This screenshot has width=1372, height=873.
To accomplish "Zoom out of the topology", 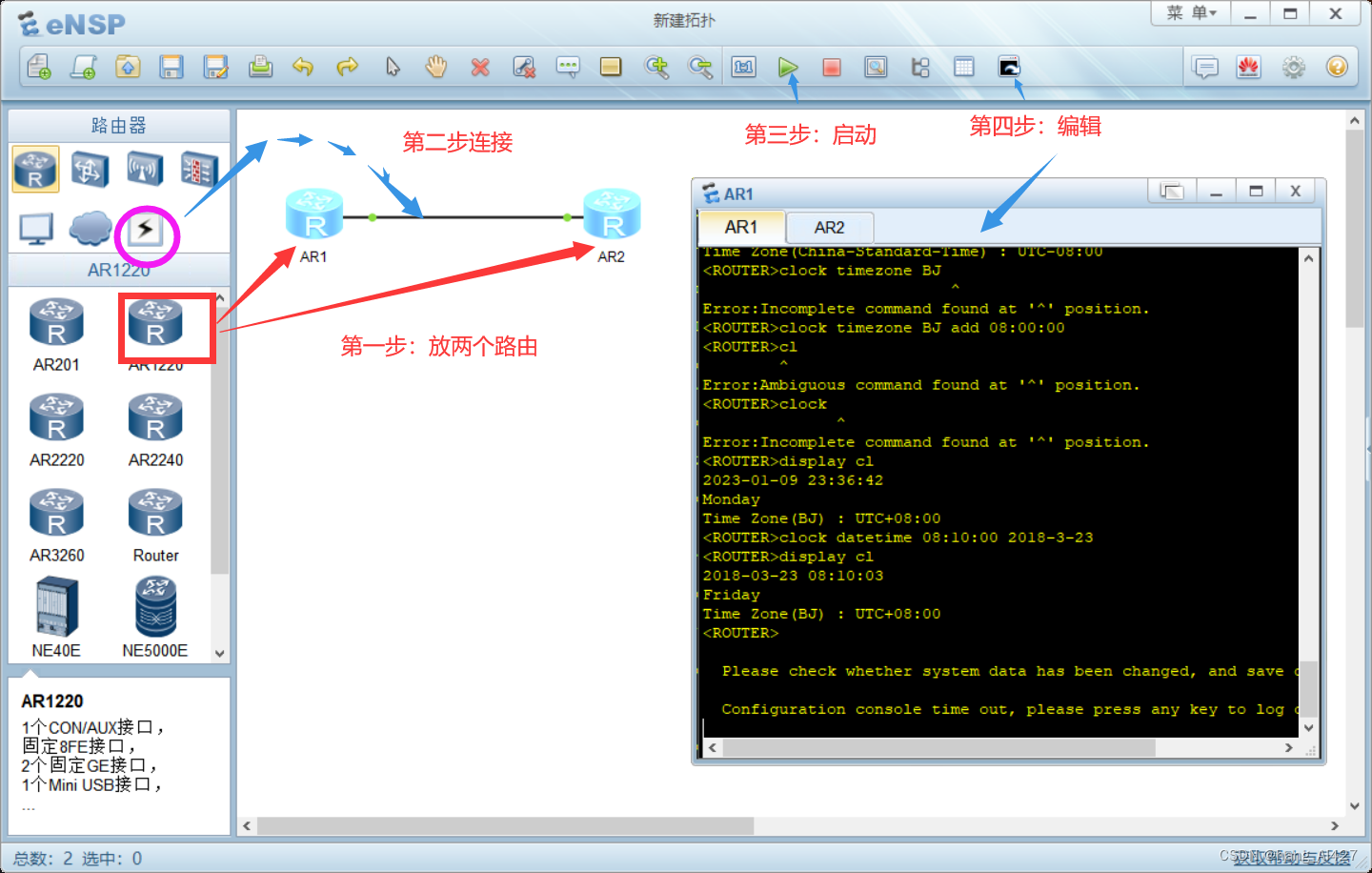I will pyautogui.click(x=700, y=67).
